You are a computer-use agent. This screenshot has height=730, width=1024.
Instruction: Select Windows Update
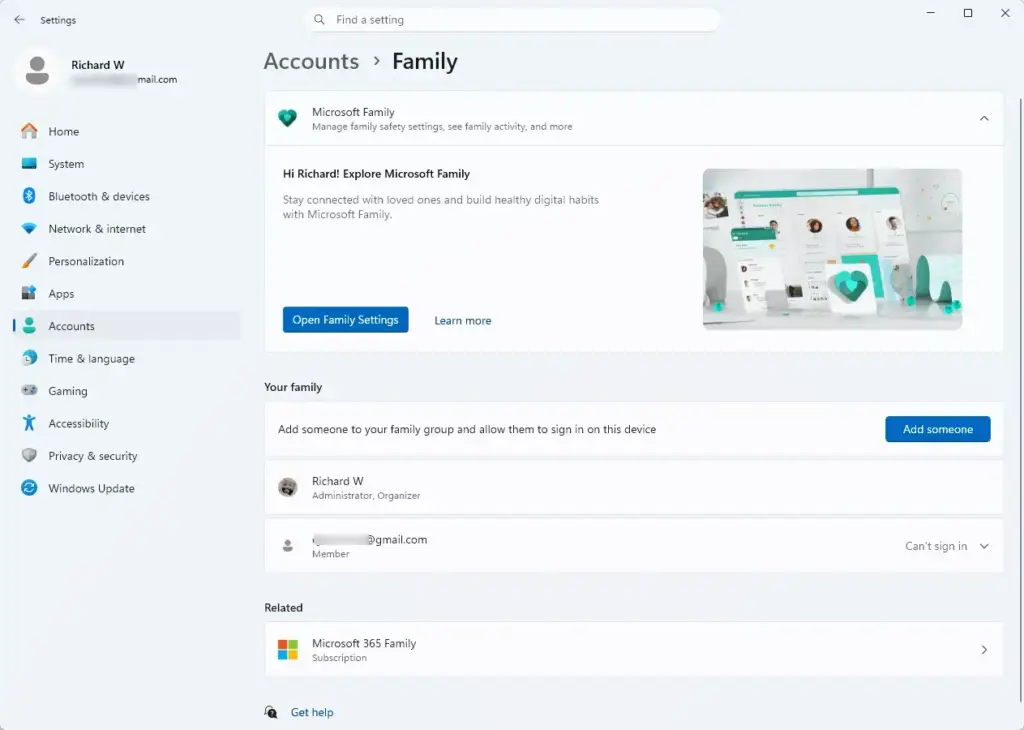pos(127,488)
